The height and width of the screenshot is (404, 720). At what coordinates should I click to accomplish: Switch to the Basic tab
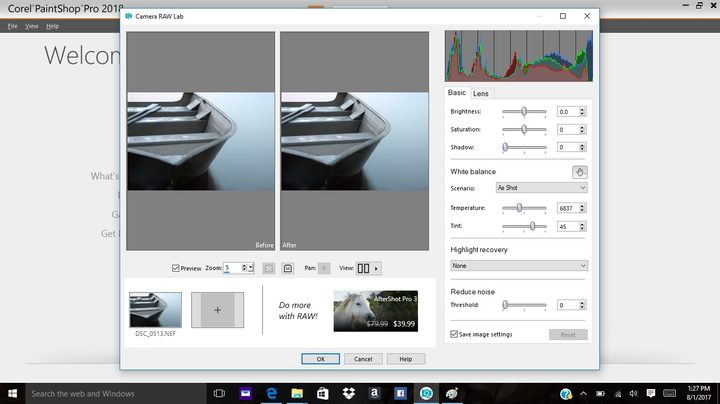pyautogui.click(x=456, y=93)
